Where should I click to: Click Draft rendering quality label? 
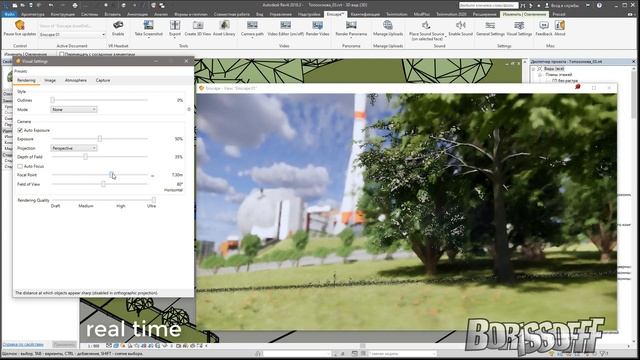(56, 206)
